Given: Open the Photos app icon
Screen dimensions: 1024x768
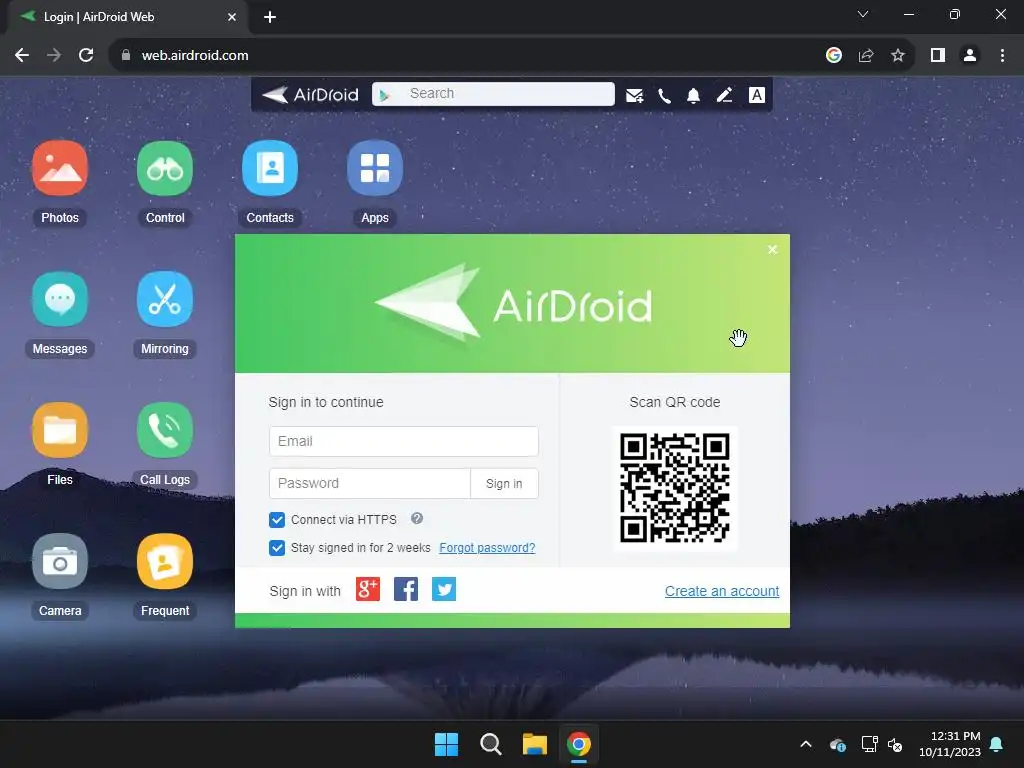Looking at the screenshot, I should pyautogui.click(x=60, y=168).
